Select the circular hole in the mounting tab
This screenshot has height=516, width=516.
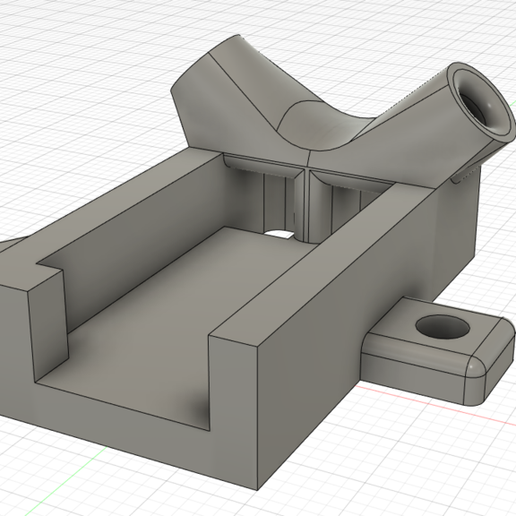(x=443, y=327)
